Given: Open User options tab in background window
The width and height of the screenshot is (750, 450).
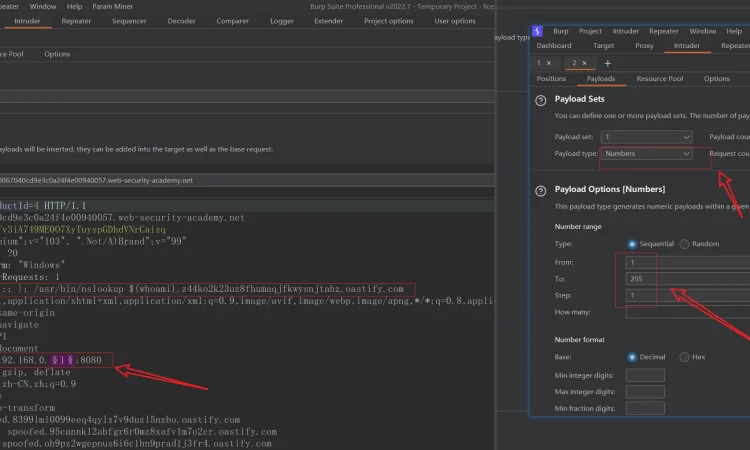Looking at the screenshot, I should click(455, 21).
